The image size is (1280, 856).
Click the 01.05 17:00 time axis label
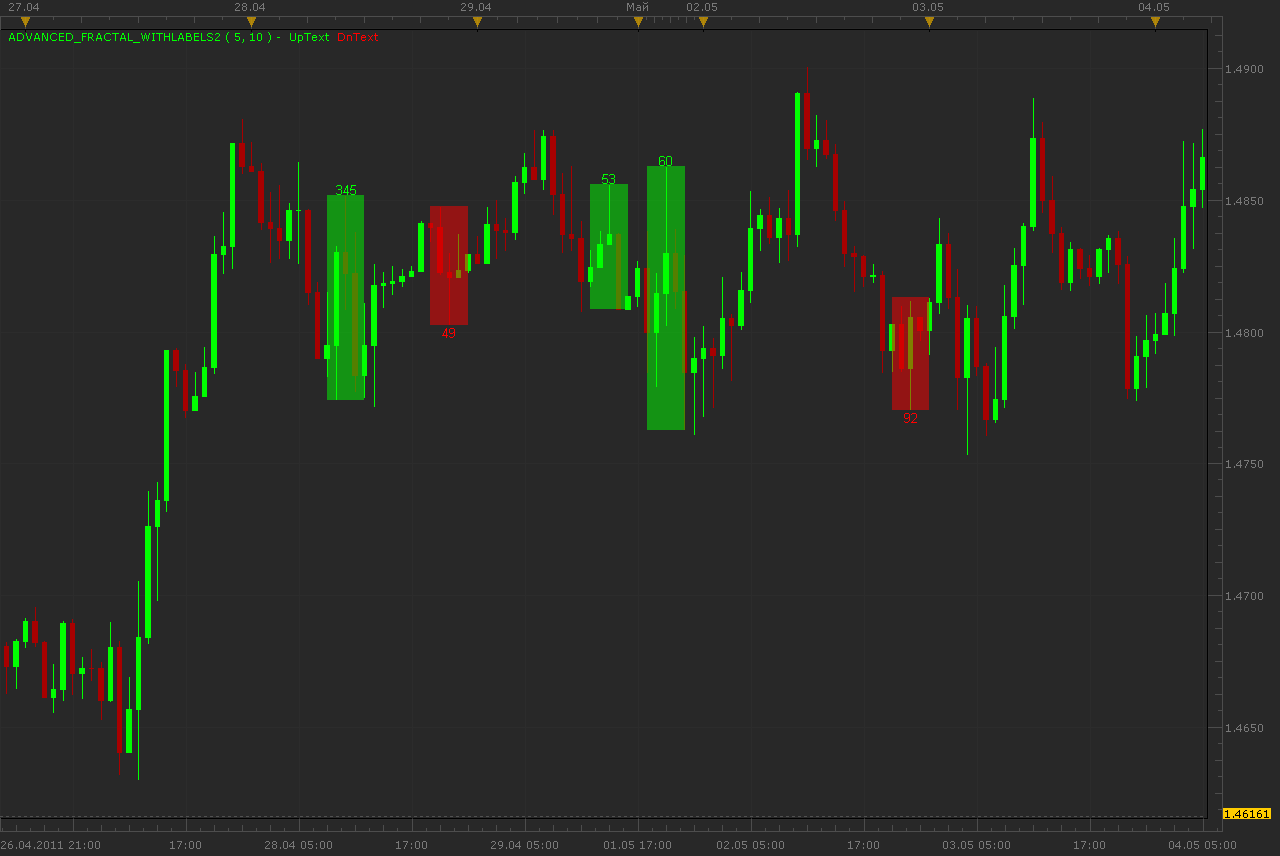(x=637, y=845)
